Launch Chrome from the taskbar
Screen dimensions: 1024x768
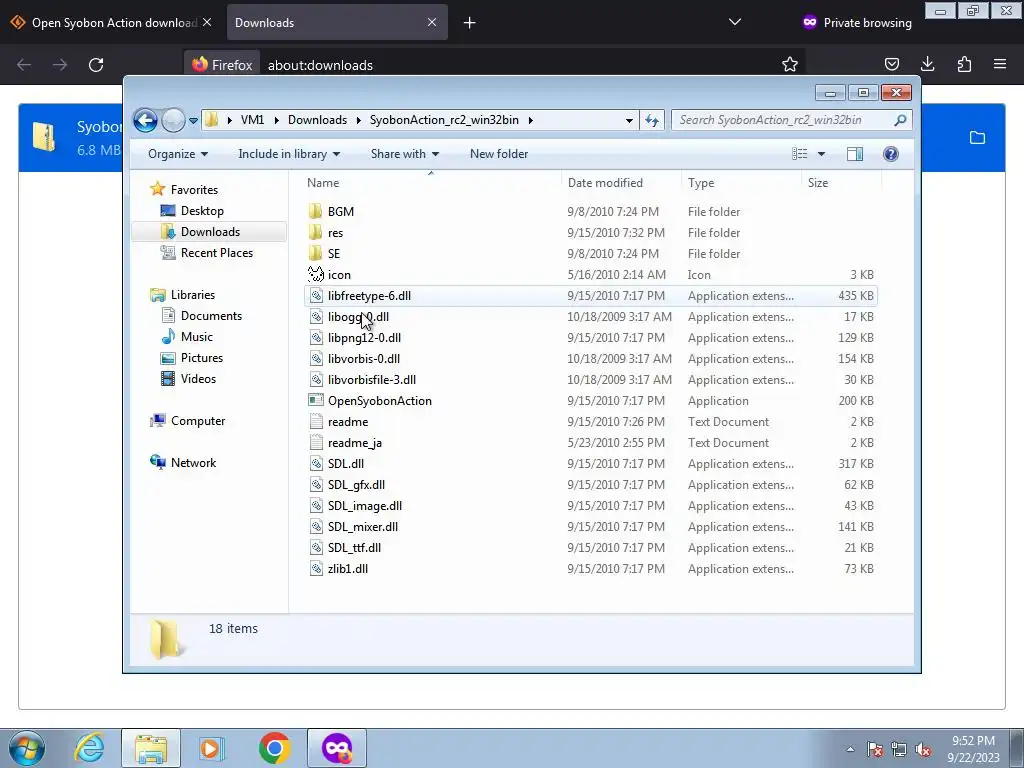click(274, 748)
